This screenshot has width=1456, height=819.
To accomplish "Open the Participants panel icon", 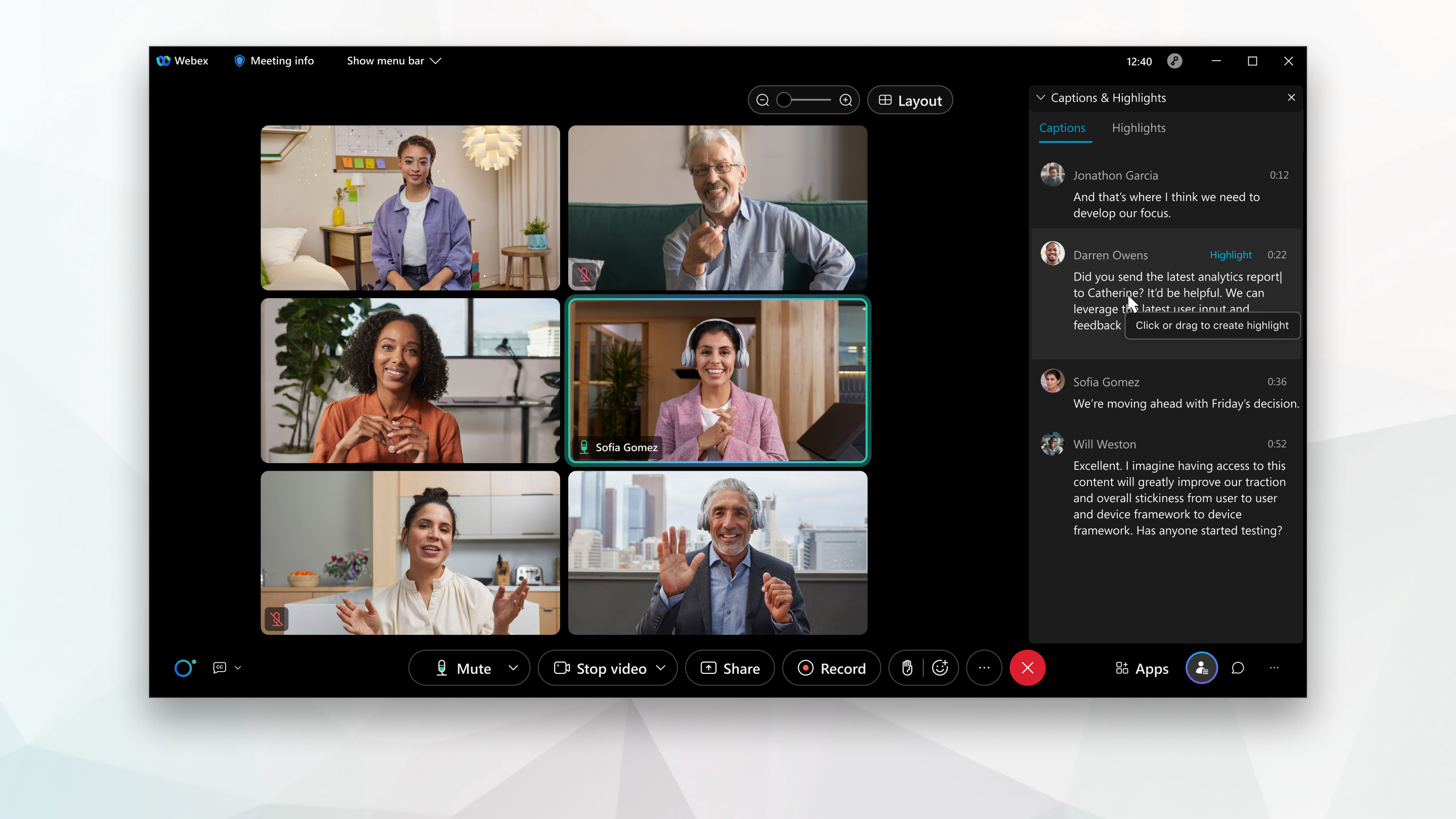I will [x=1200, y=668].
